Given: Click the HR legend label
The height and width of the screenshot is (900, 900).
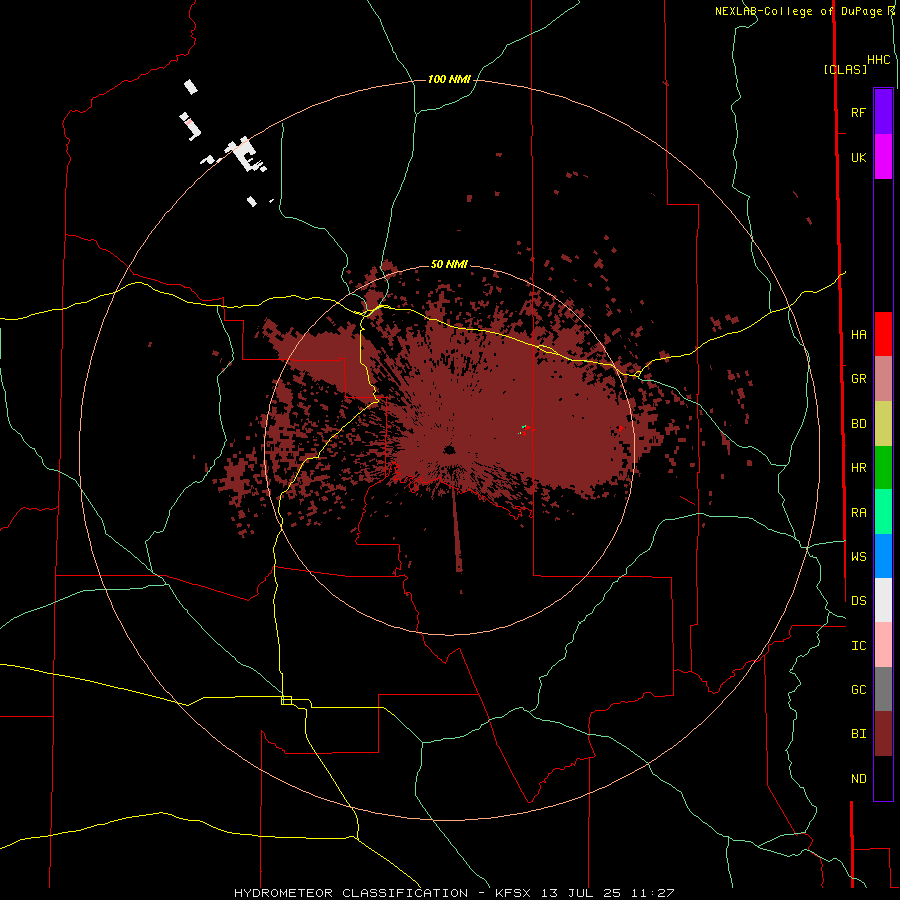Looking at the screenshot, I should pyautogui.click(x=858, y=468).
